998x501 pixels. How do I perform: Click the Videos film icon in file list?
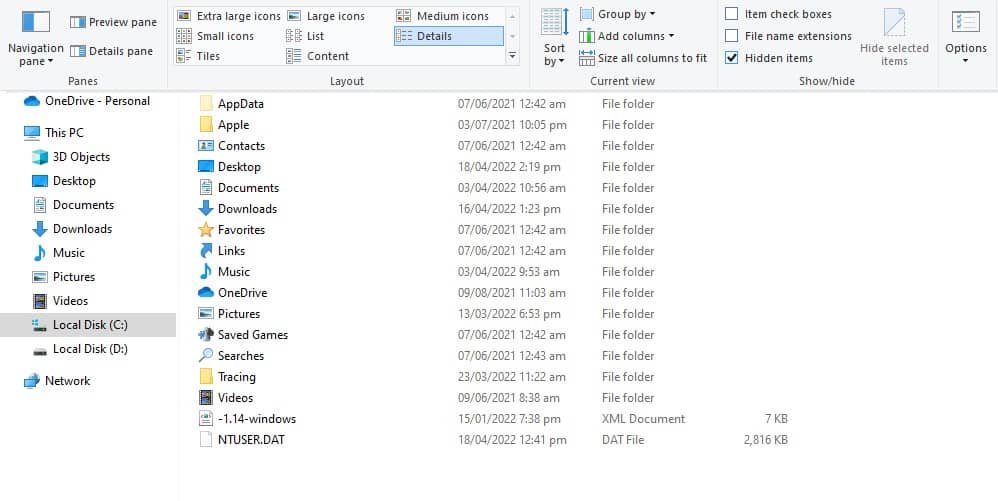click(x=206, y=398)
